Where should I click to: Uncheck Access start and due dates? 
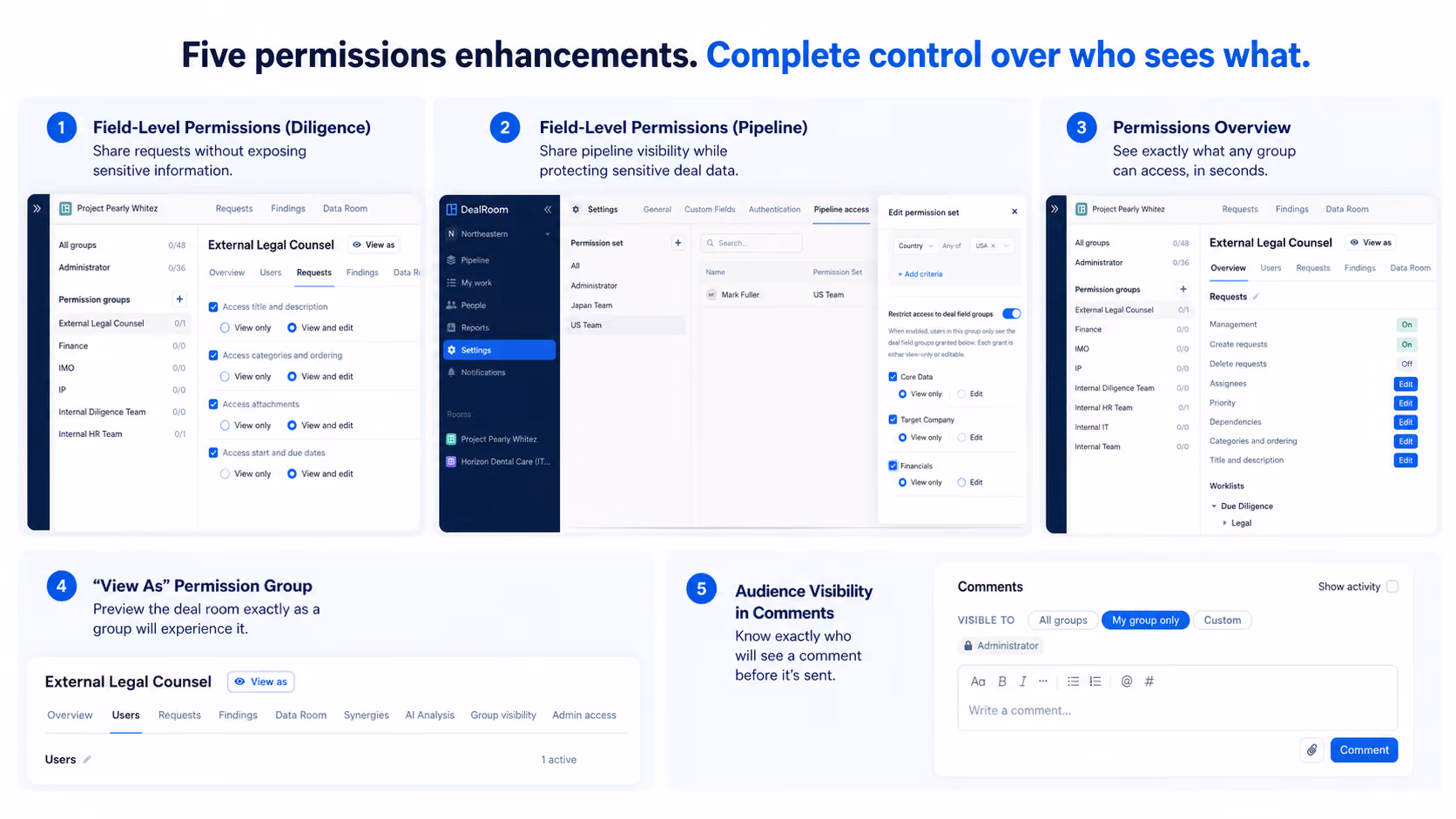[x=213, y=453]
